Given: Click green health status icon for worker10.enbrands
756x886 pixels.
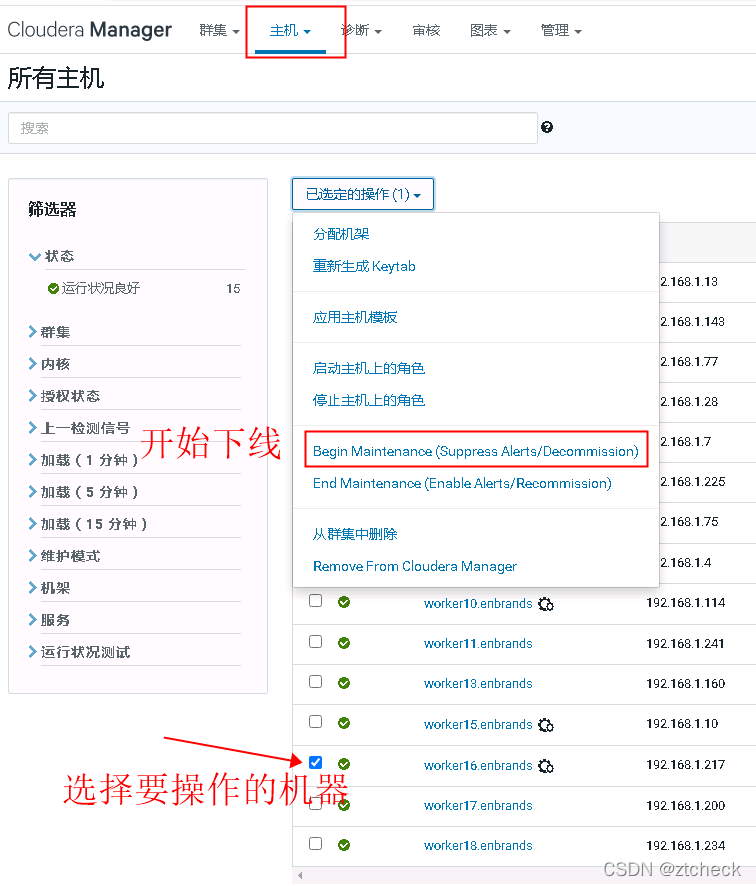Looking at the screenshot, I should (344, 602).
